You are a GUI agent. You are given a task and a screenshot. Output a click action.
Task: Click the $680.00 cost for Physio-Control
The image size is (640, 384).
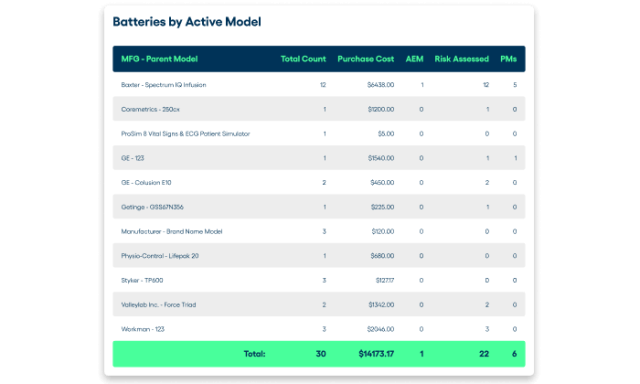coord(382,256)
